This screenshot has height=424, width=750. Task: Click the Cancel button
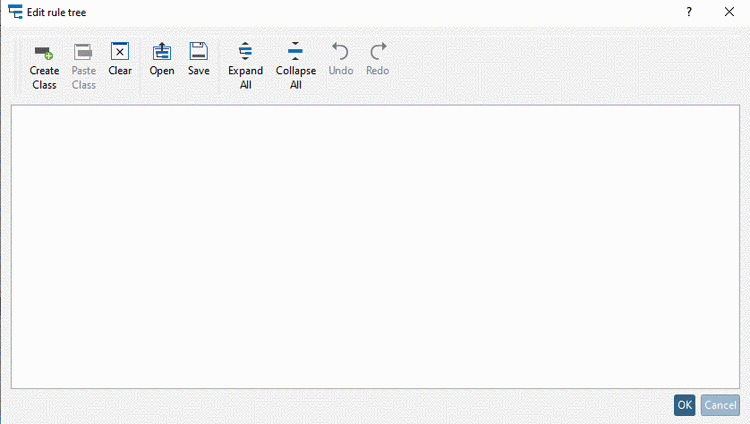[x=720, y=405]
